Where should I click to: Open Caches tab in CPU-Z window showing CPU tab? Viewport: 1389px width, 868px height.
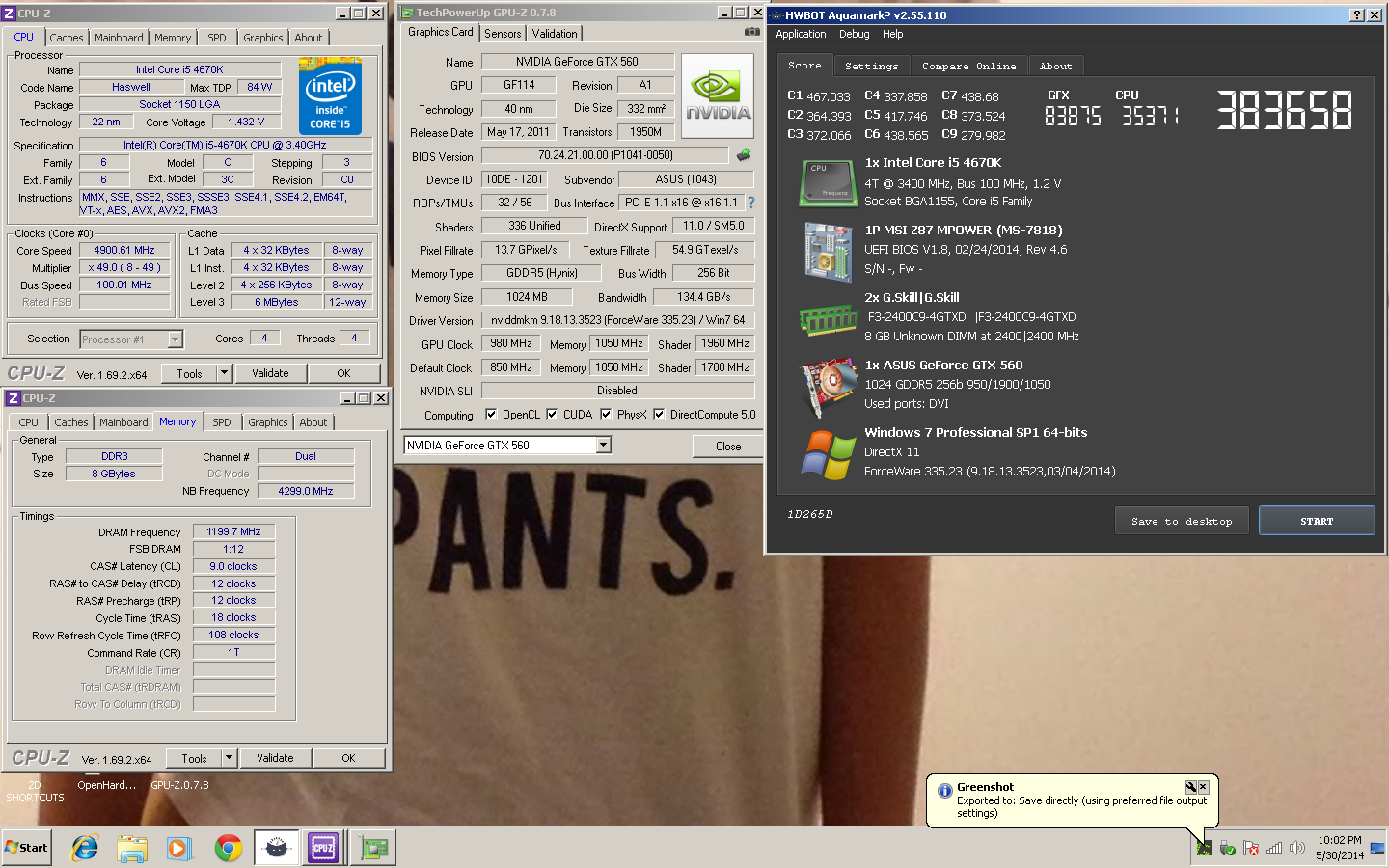pyautogui.click(x=67, y=38)
